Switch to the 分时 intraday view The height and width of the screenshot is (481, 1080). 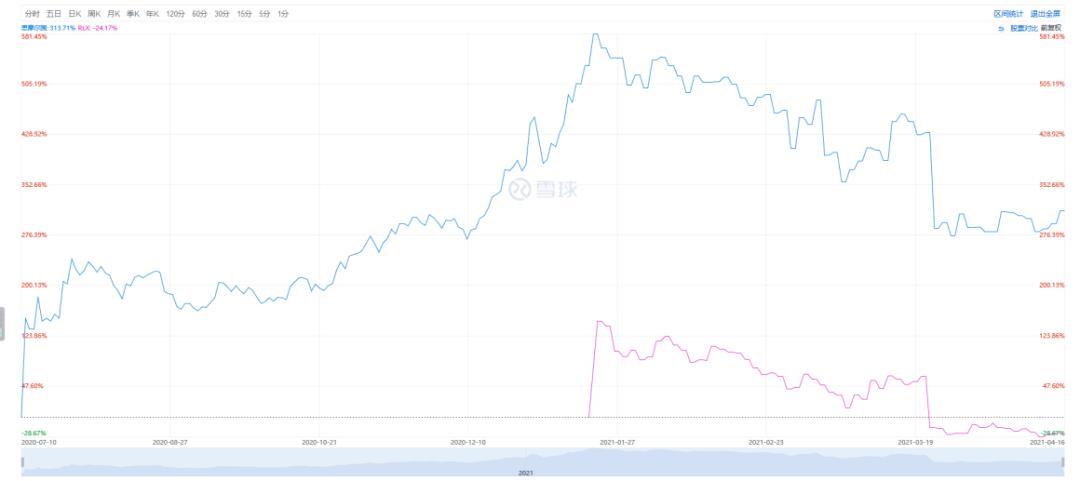pyautogui.click(x=32, y=14)
